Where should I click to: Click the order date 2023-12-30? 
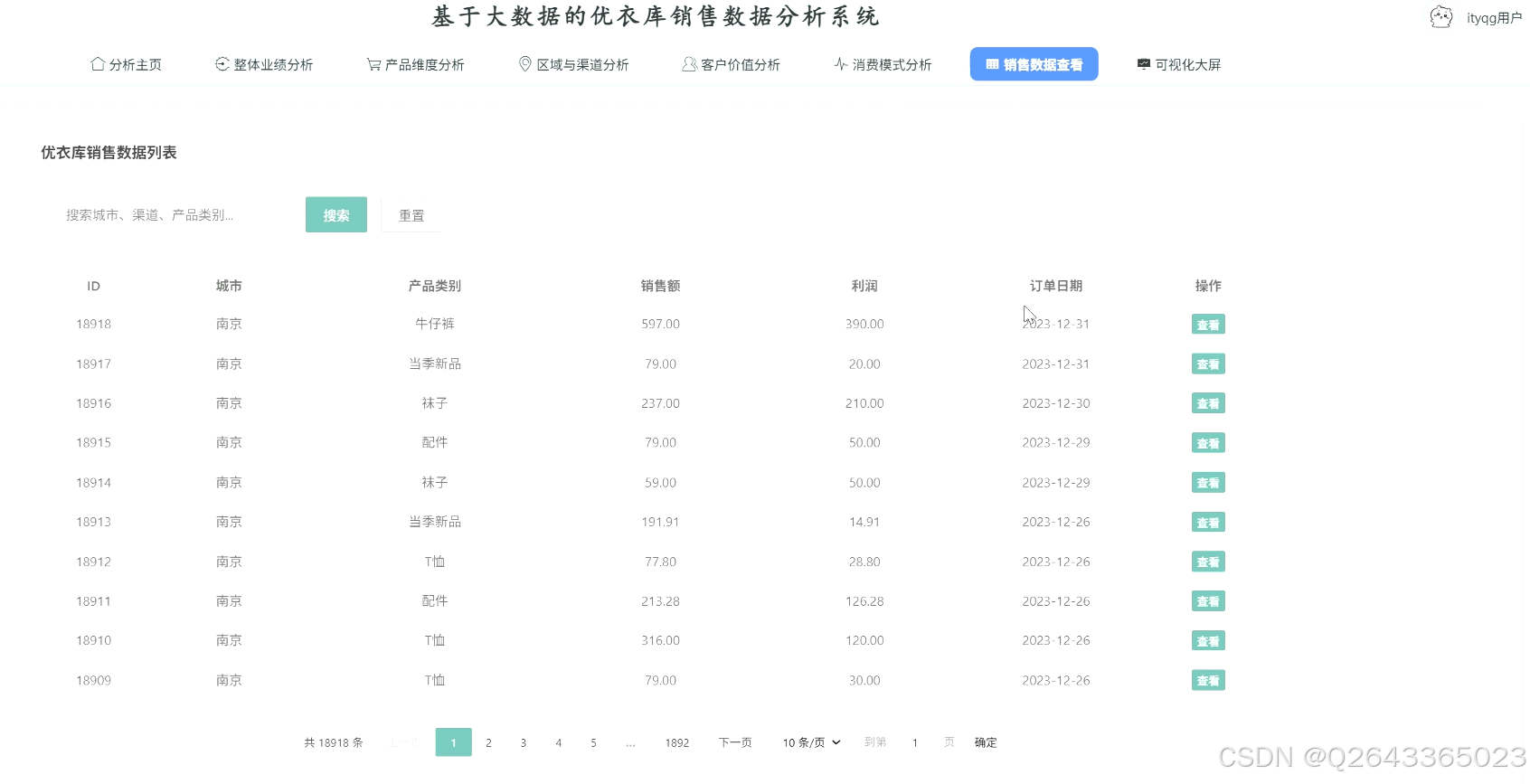click(x=1056, y=403)
